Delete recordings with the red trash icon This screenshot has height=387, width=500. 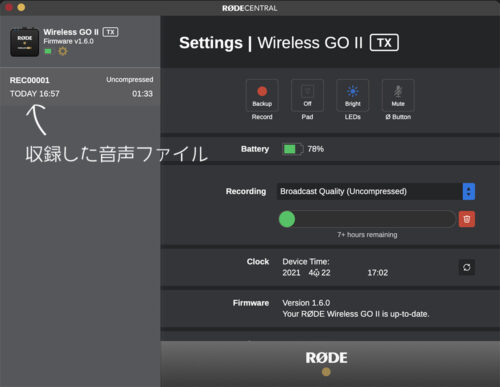(x=467, y=219)
